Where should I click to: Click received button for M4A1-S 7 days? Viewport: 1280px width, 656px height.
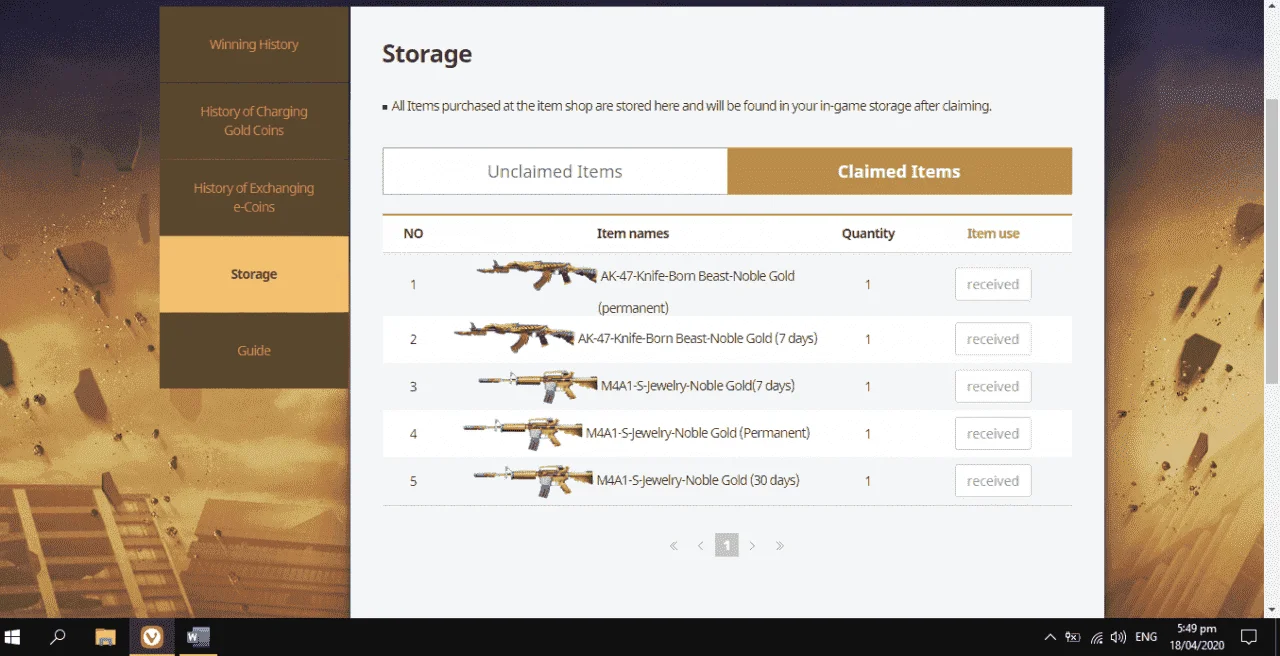pyautogui.click(x=993, y=386)
